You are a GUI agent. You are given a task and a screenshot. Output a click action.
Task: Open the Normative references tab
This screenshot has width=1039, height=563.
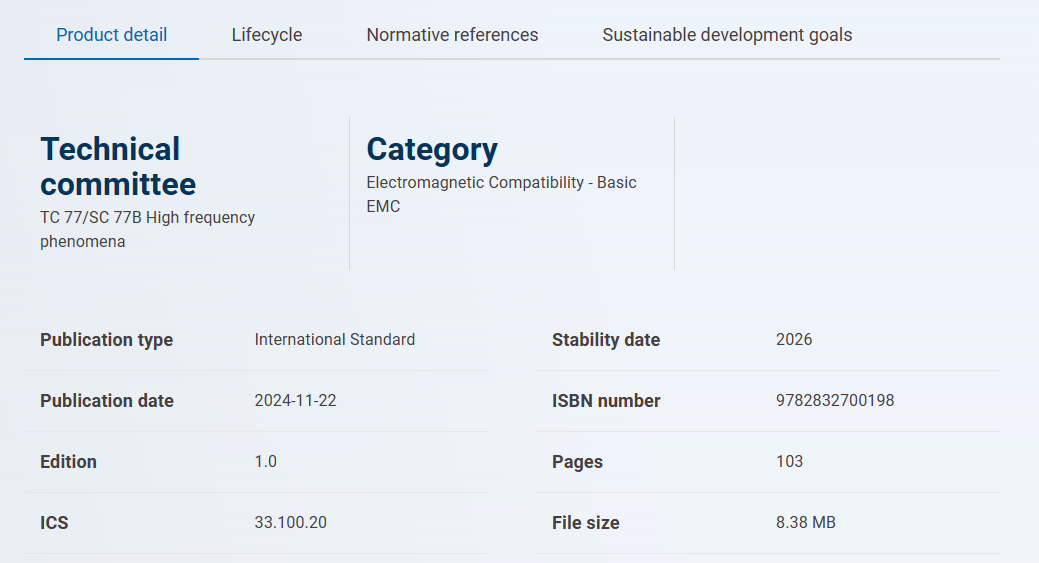click(x=452, y=35)
